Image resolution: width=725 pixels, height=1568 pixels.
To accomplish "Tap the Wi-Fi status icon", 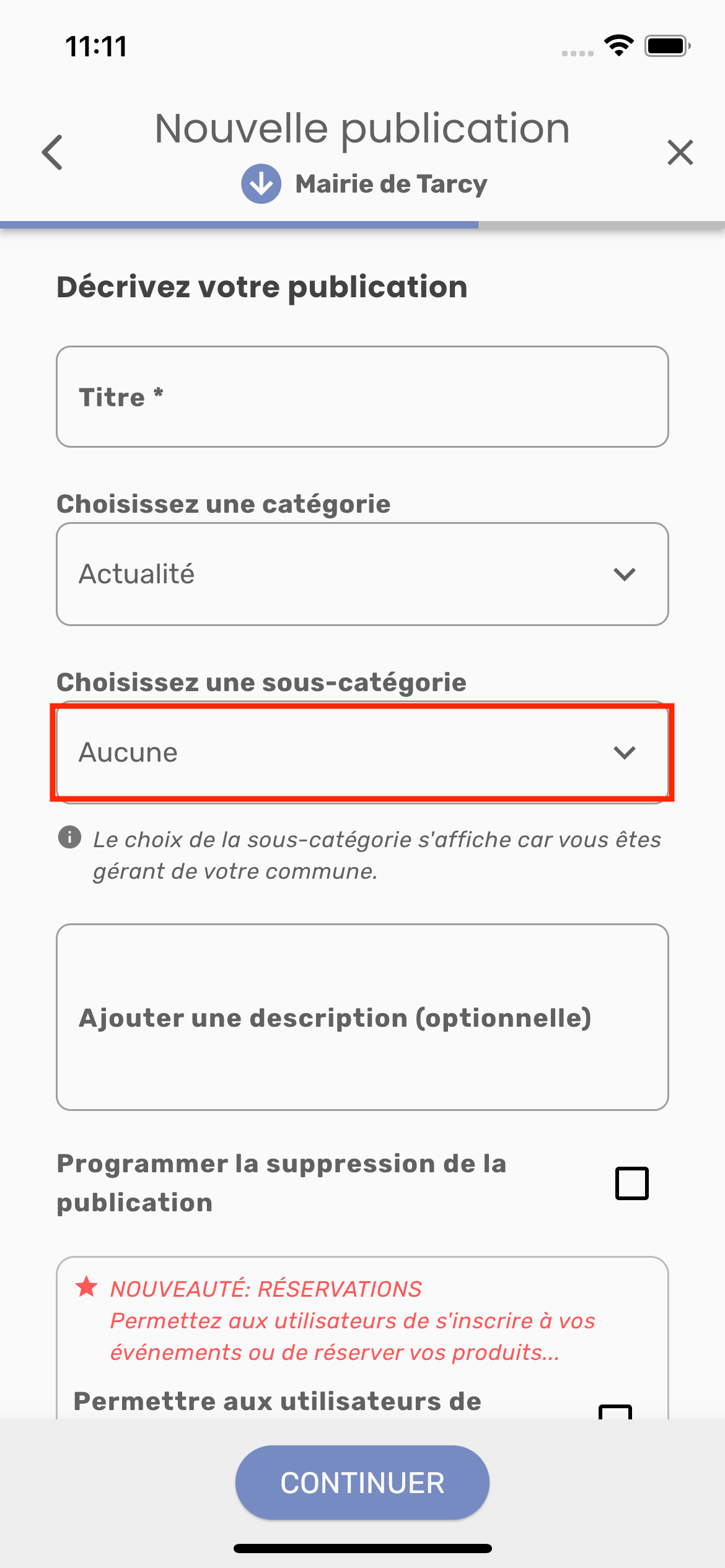I will point(618,46).
